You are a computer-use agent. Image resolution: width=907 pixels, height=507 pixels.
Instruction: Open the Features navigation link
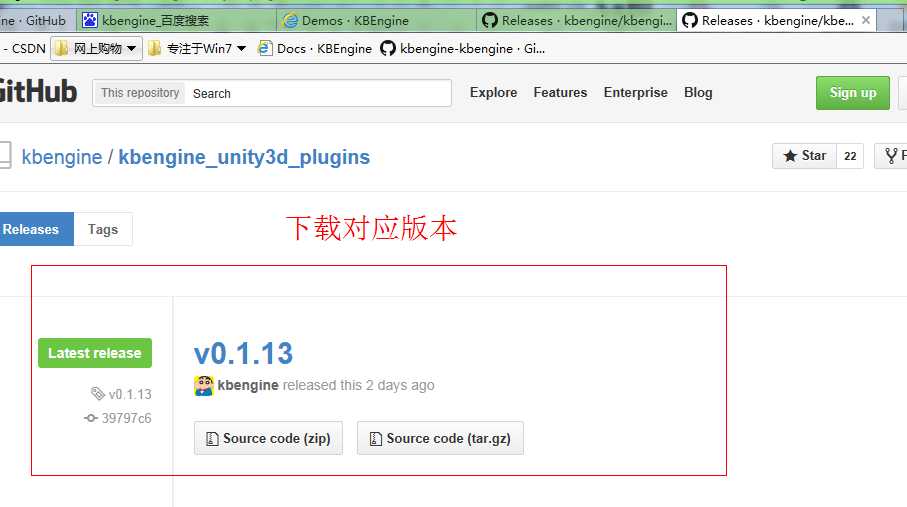point(560,93)
